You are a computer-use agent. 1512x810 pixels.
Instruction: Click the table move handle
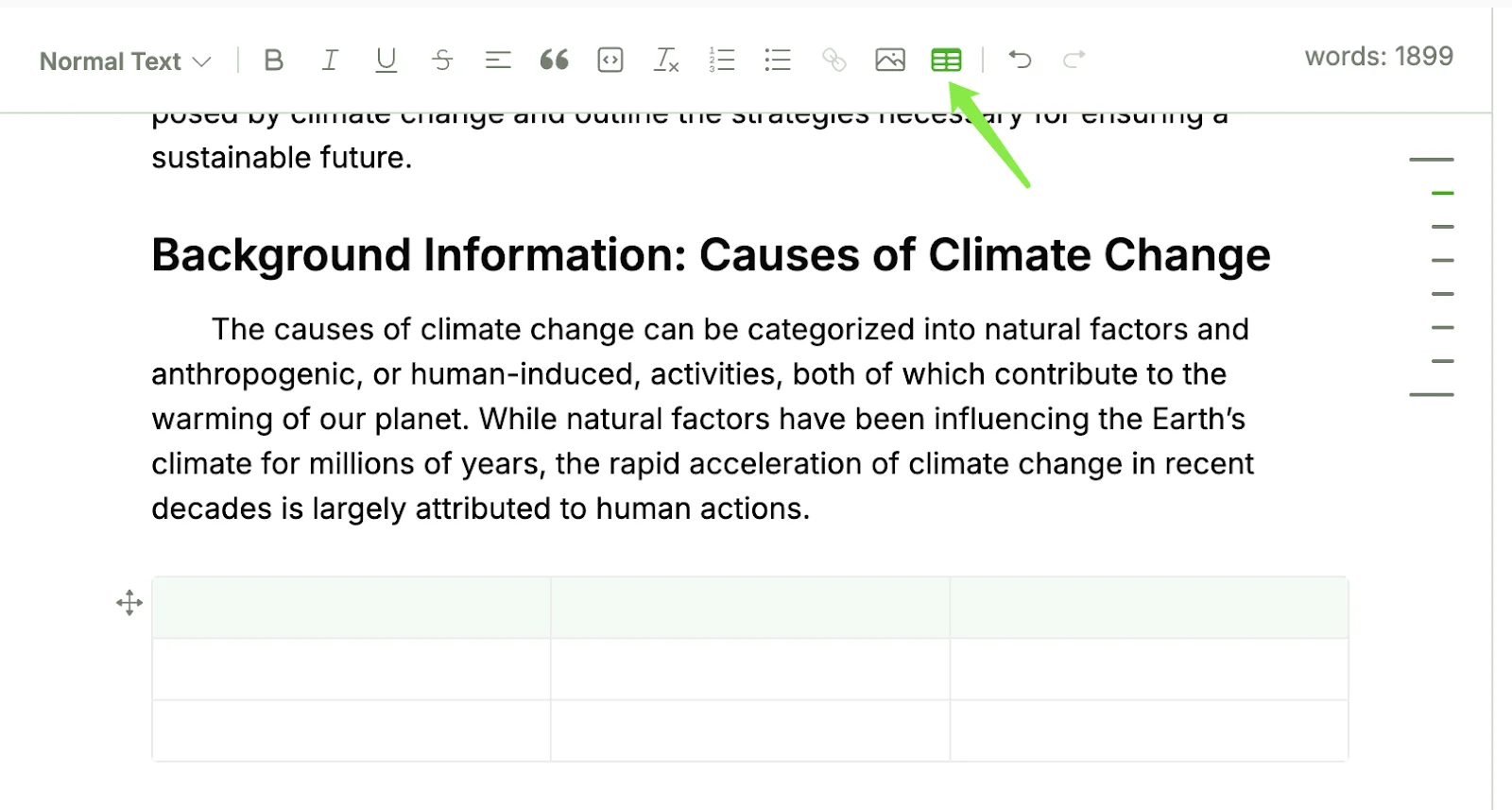tap(129, 603)
